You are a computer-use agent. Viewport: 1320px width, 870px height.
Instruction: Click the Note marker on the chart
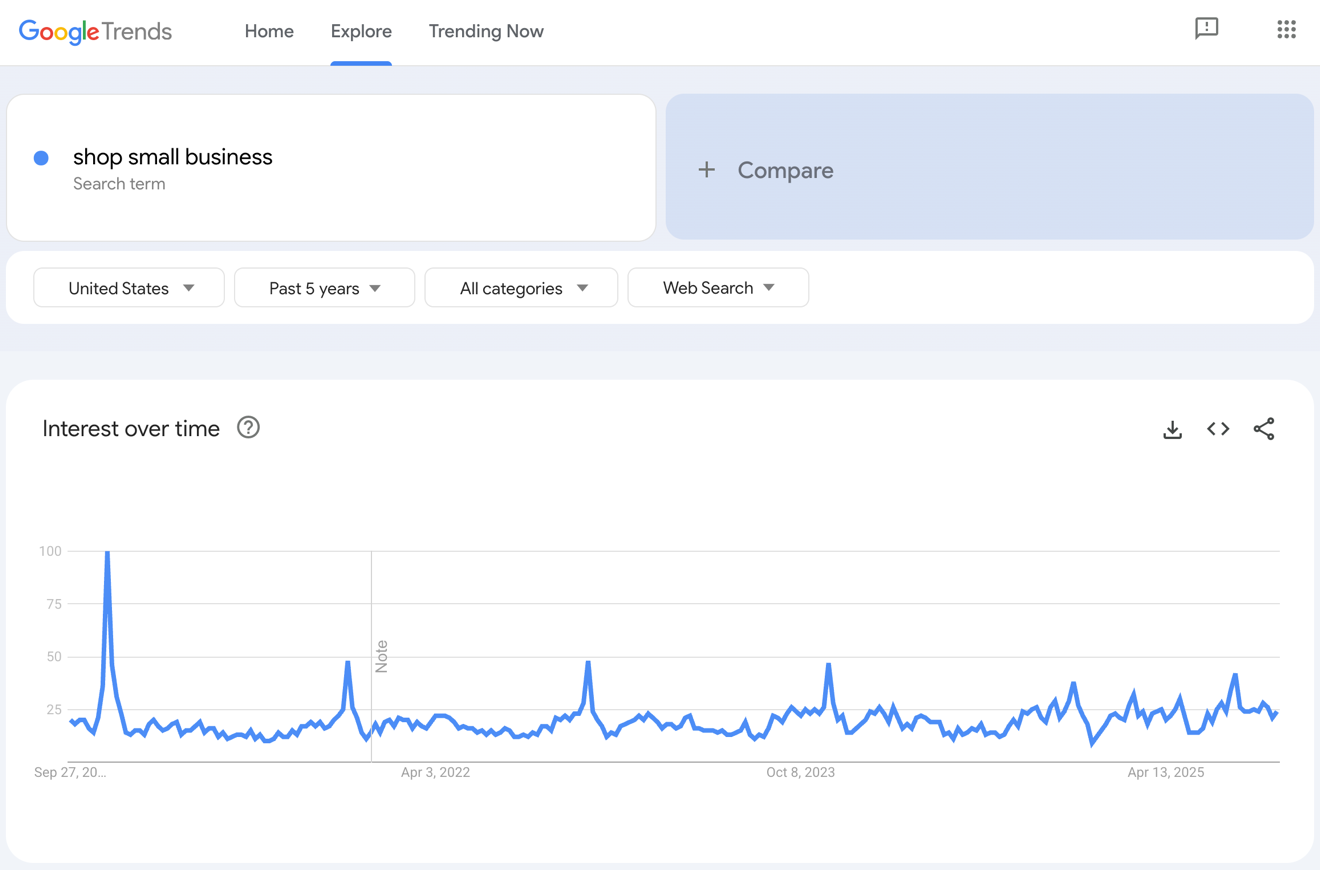383,655
